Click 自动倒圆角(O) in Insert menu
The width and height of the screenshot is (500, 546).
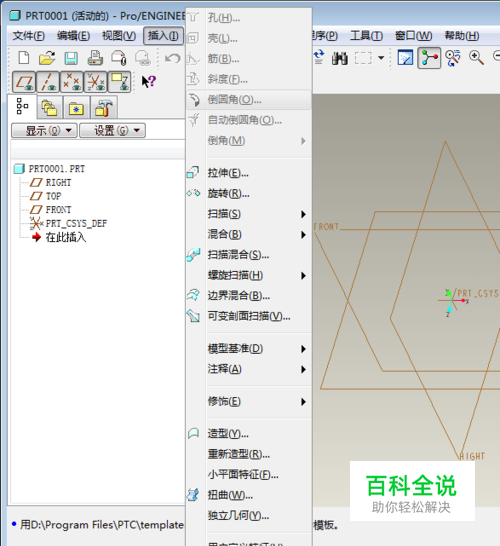click(x=249, y=120)
